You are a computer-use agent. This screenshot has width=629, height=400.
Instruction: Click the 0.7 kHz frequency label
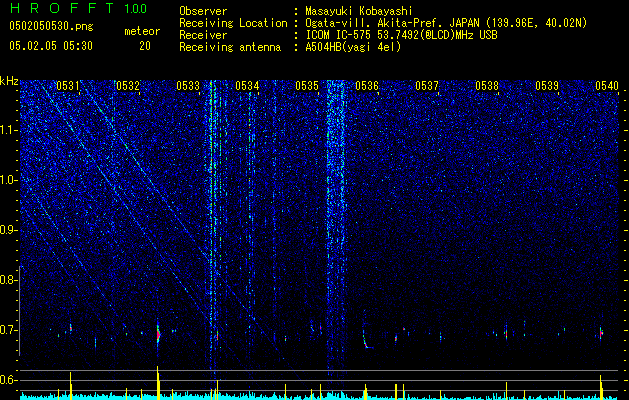point(8,330)
